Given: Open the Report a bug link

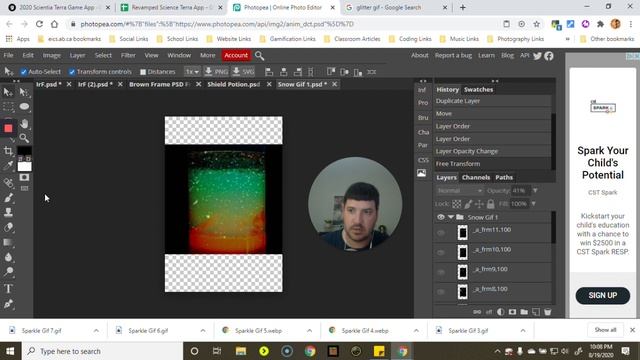Looking at the screenshot, I should point(453,56).
